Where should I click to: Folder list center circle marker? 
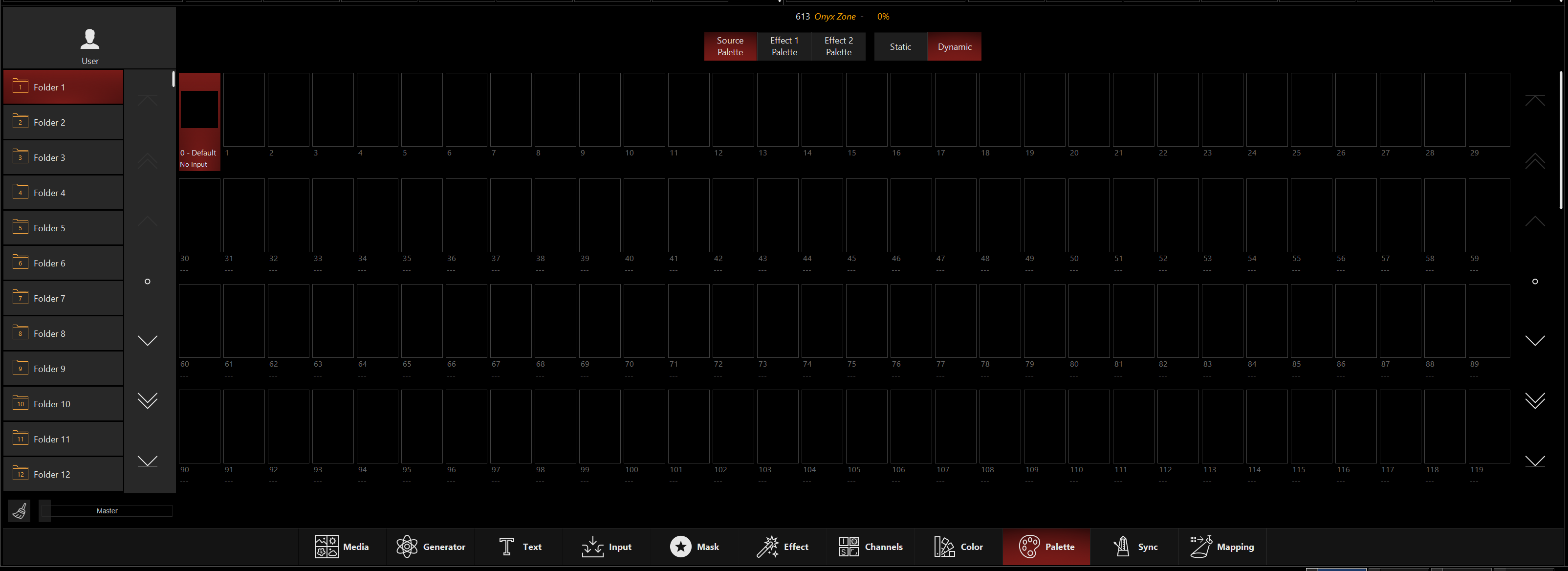point(147,281)
